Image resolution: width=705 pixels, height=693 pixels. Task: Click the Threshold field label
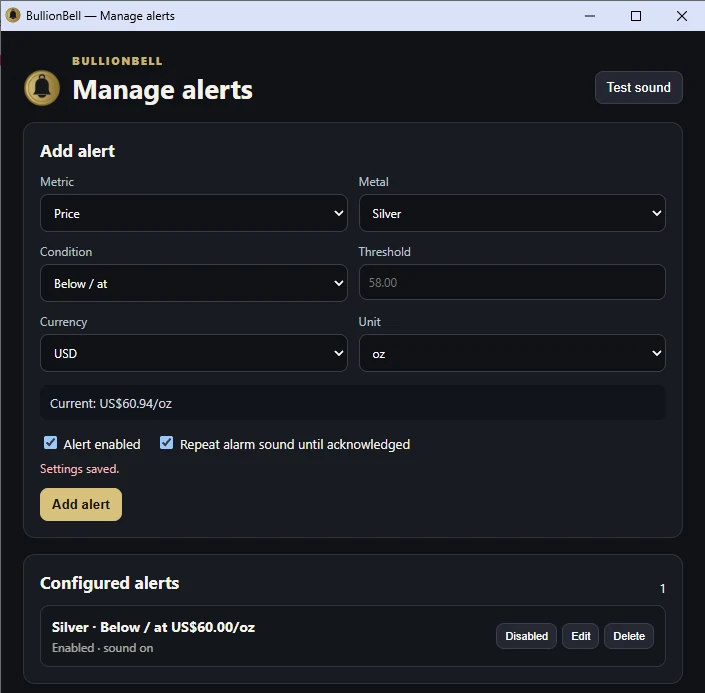384,251
